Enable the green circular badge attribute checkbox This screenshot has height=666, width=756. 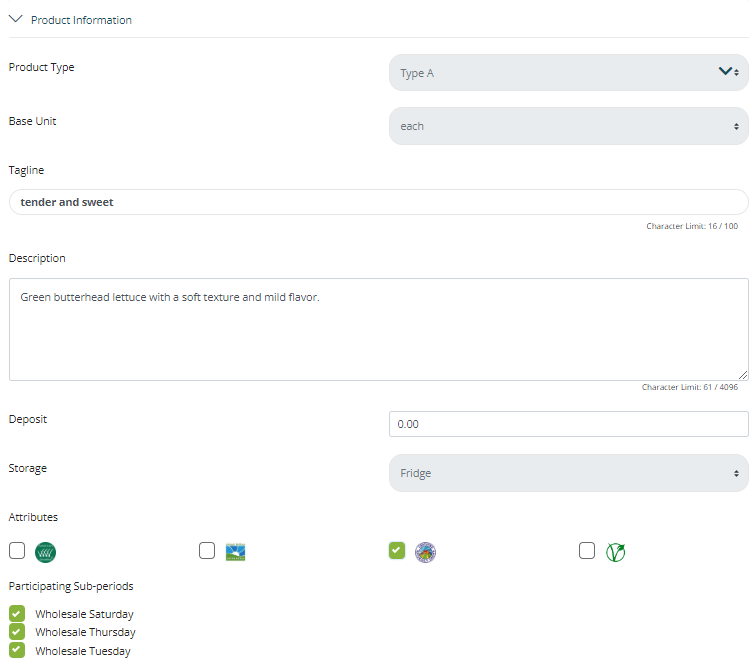(x=17, y=551)
